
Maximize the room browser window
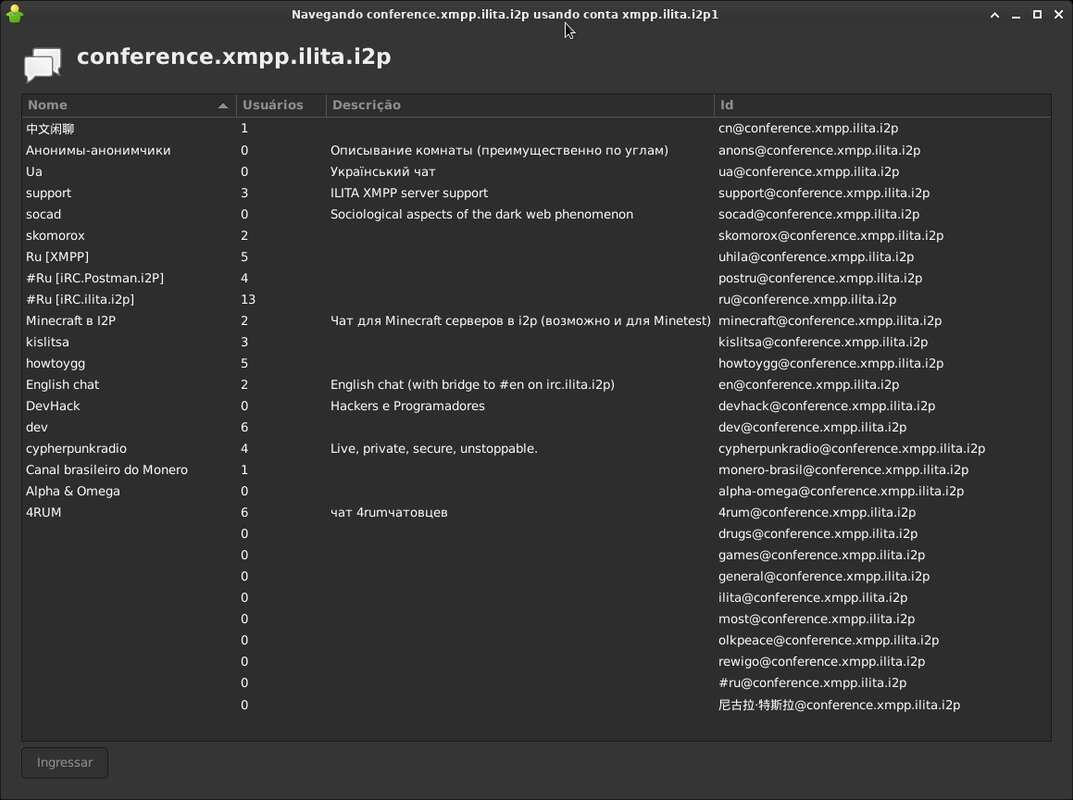pyautogui.click(x=1037, y=14)
